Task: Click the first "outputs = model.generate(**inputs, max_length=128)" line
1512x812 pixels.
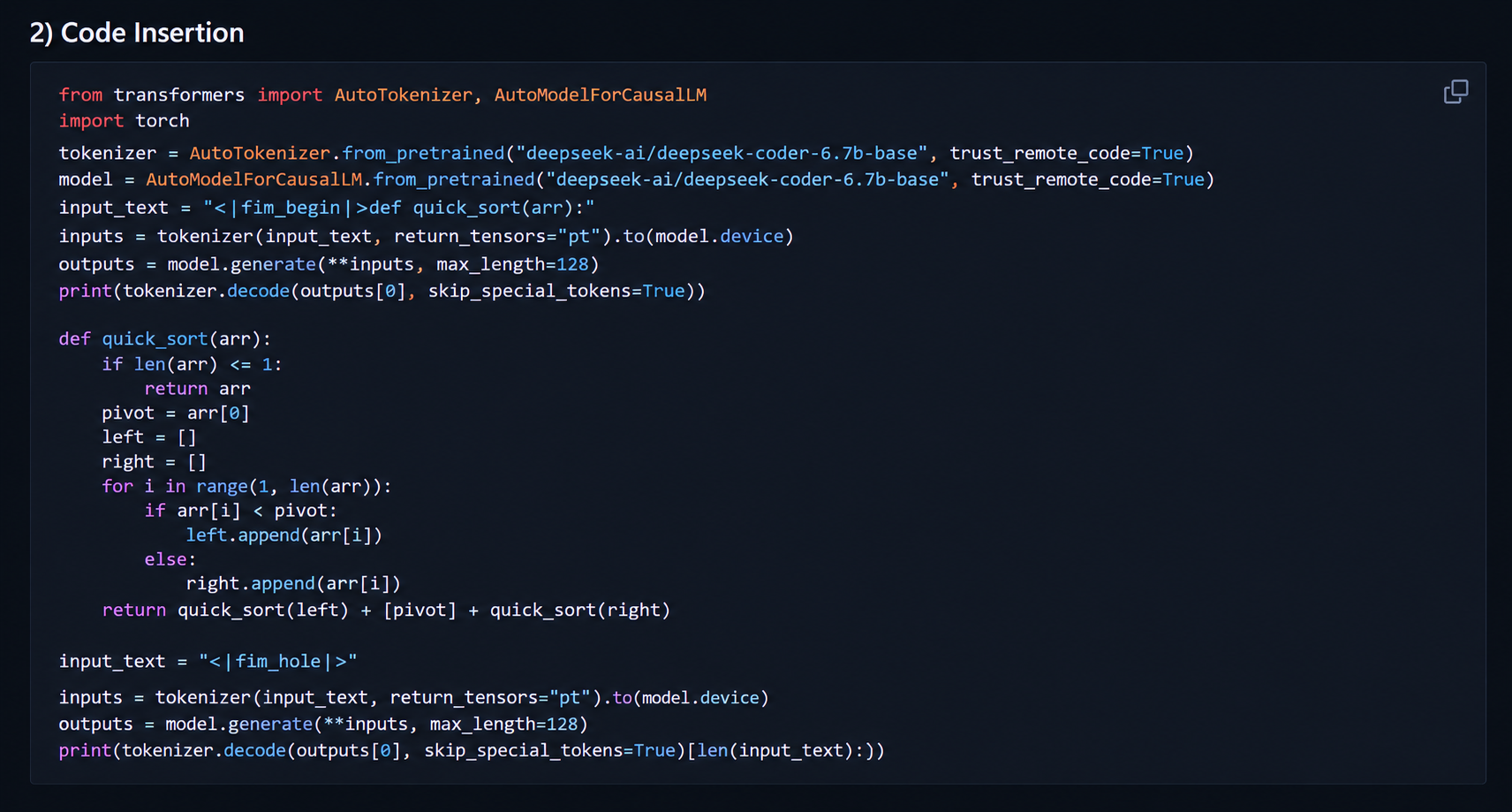Action: 329,265
